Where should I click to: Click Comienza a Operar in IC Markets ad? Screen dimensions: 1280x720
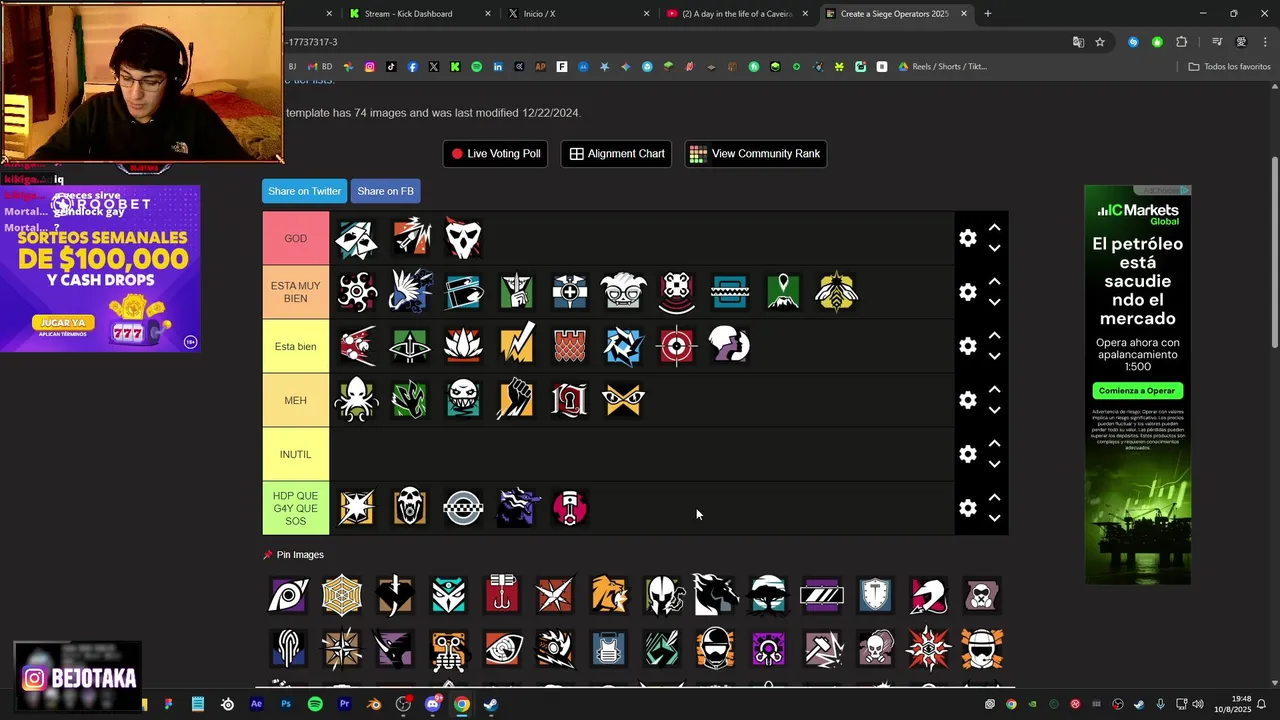click(x=1137, y=391)
